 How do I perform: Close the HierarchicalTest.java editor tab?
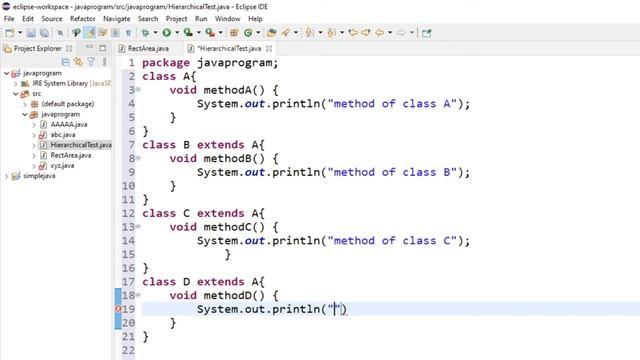click(x=269, y=48)
